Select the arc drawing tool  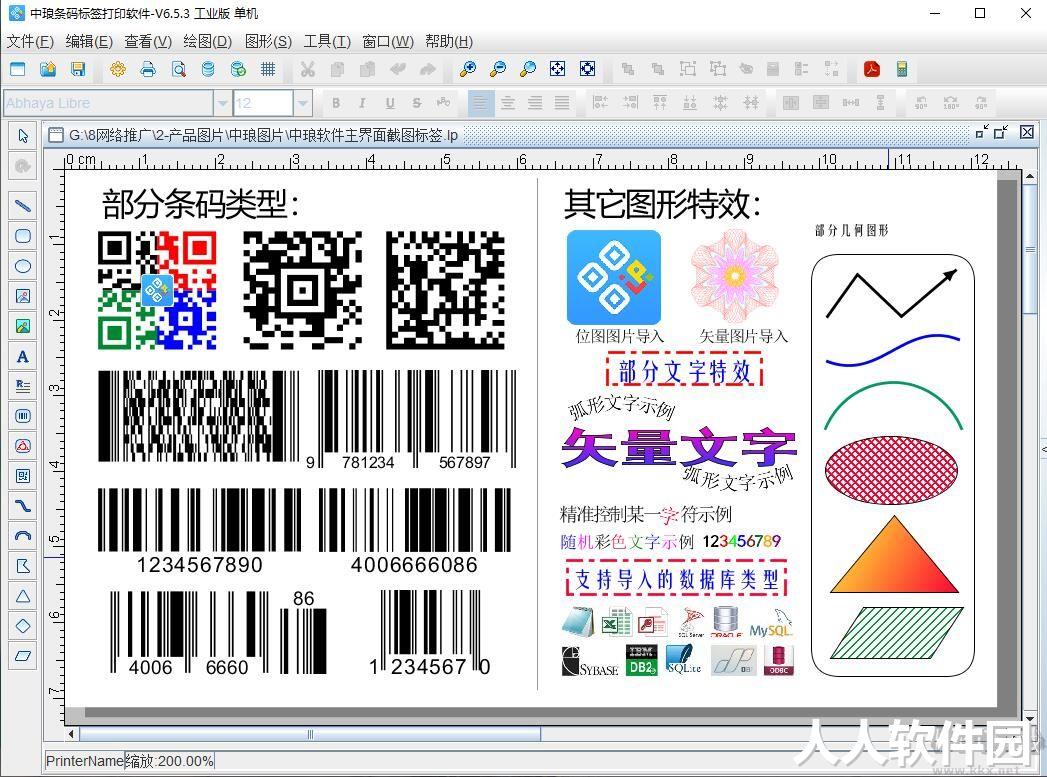click(23, 536)
